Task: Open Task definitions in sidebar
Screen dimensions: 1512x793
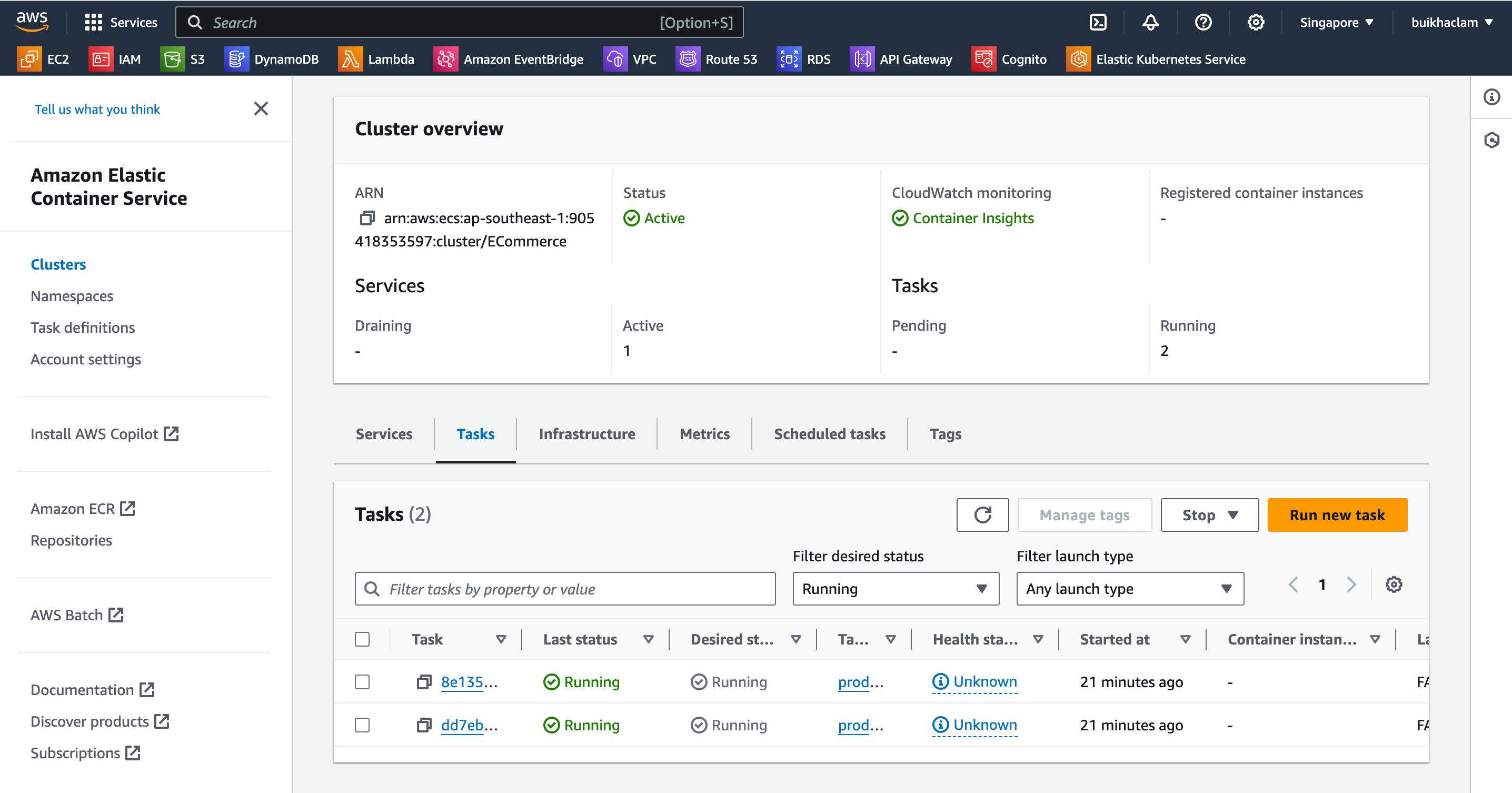Action: pyautogui.click(x=83, y=328)
